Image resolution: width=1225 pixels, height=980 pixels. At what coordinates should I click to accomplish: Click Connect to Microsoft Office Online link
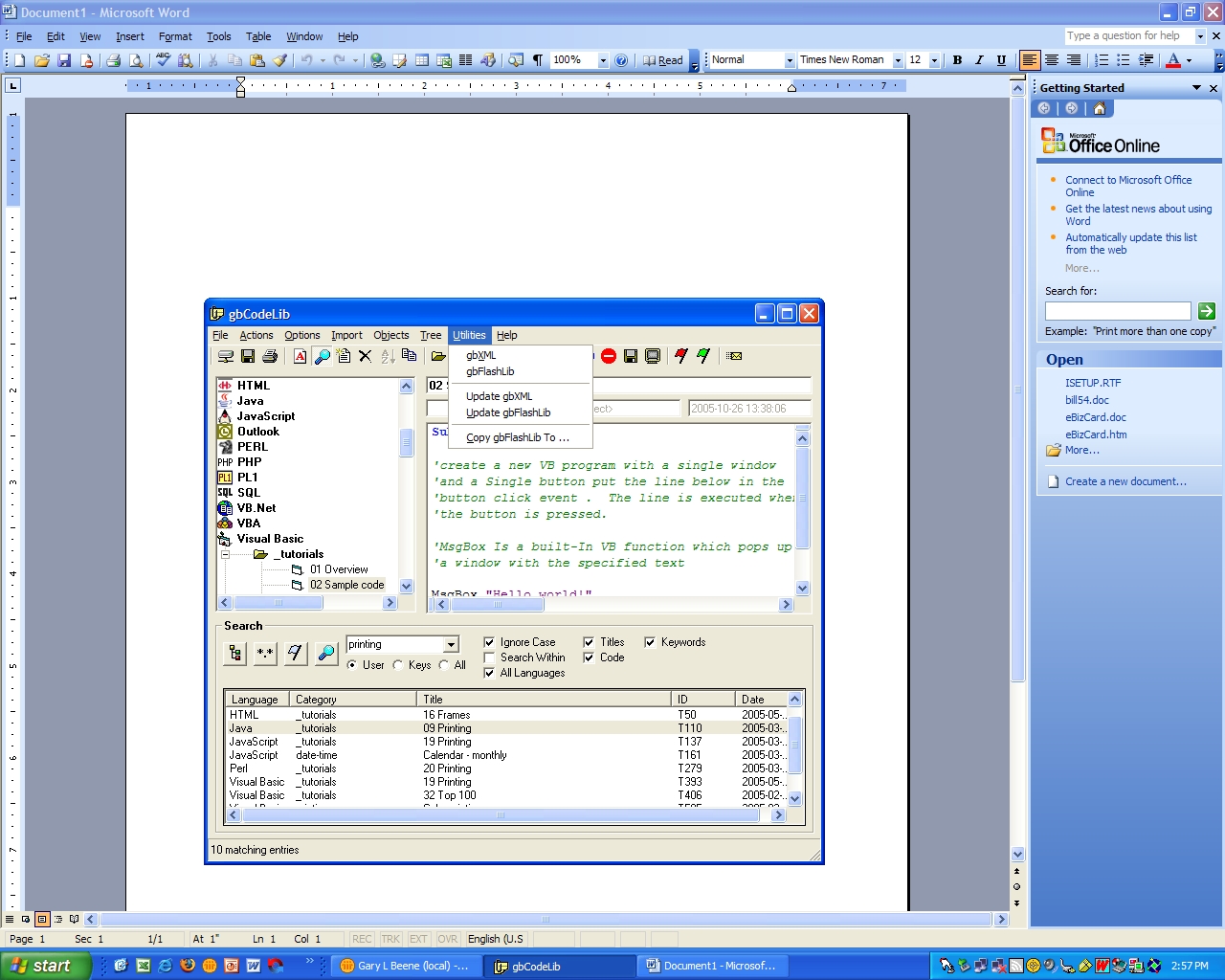pos(1128,186)
